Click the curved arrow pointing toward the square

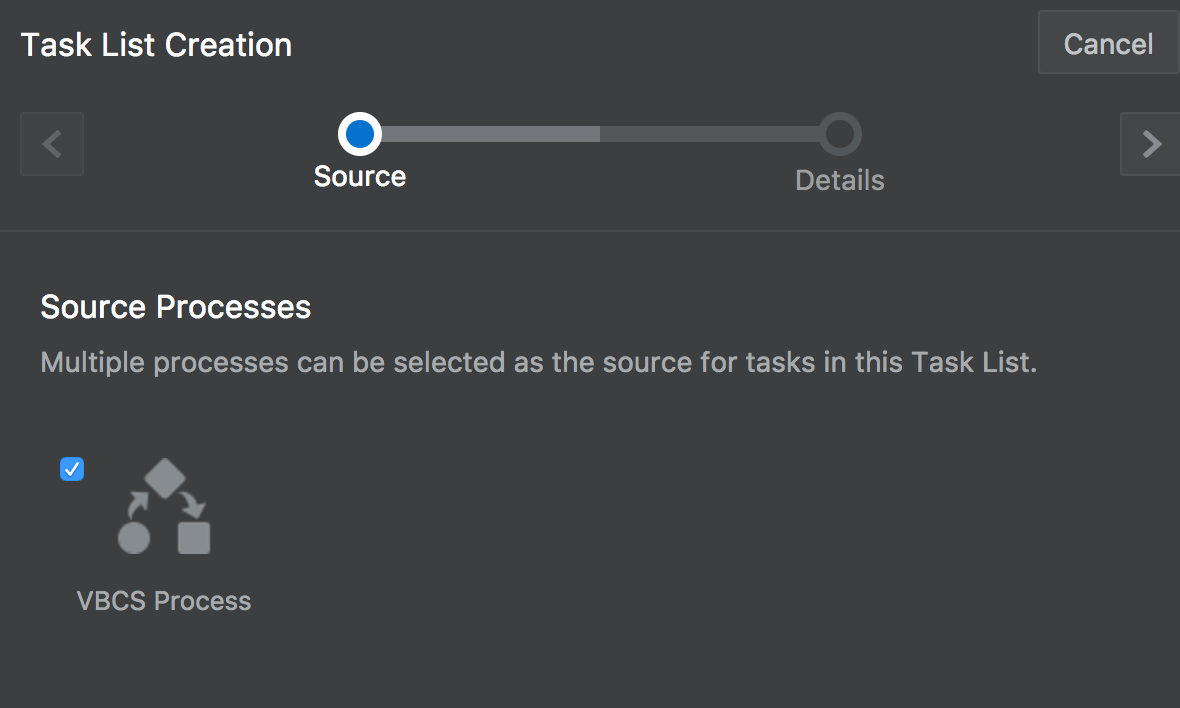(193, 505)
